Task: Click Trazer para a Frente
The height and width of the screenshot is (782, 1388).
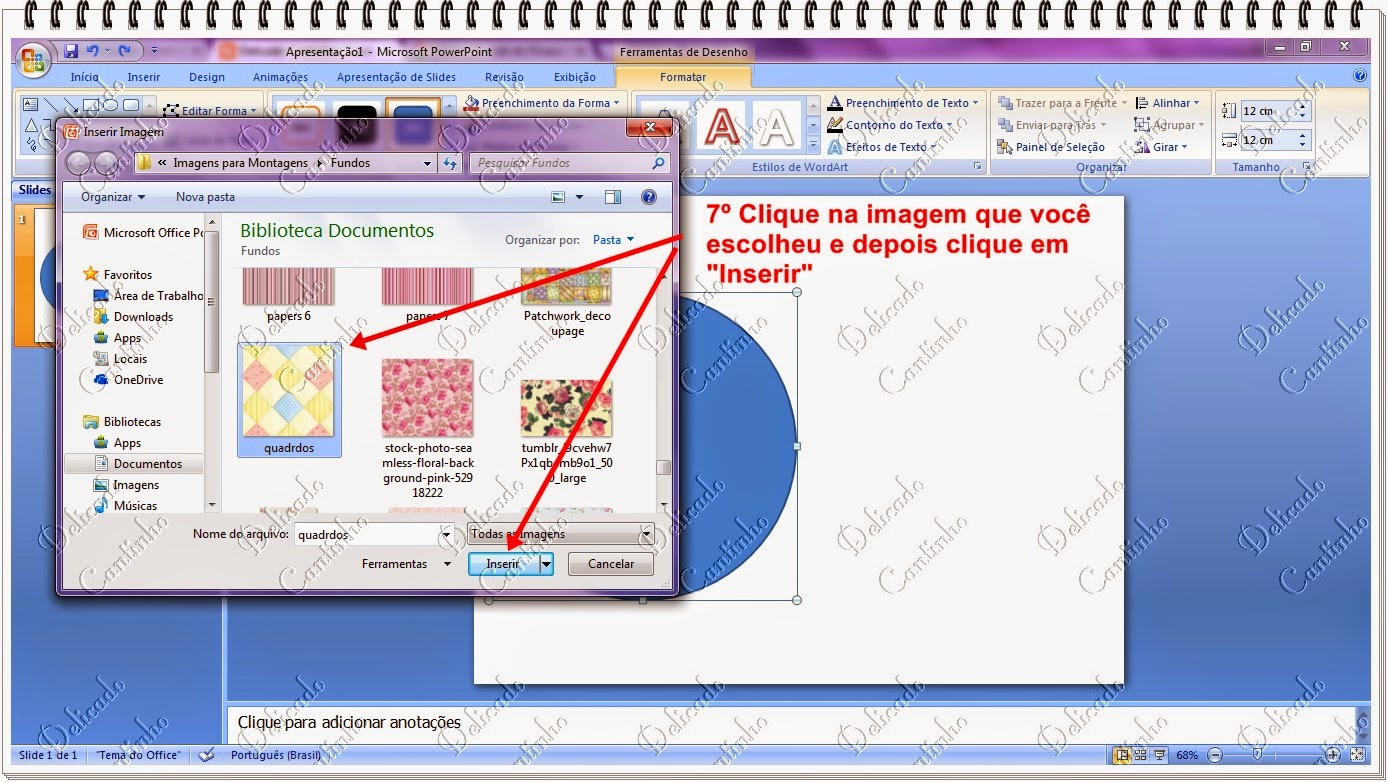Action: pos(1061,103)
